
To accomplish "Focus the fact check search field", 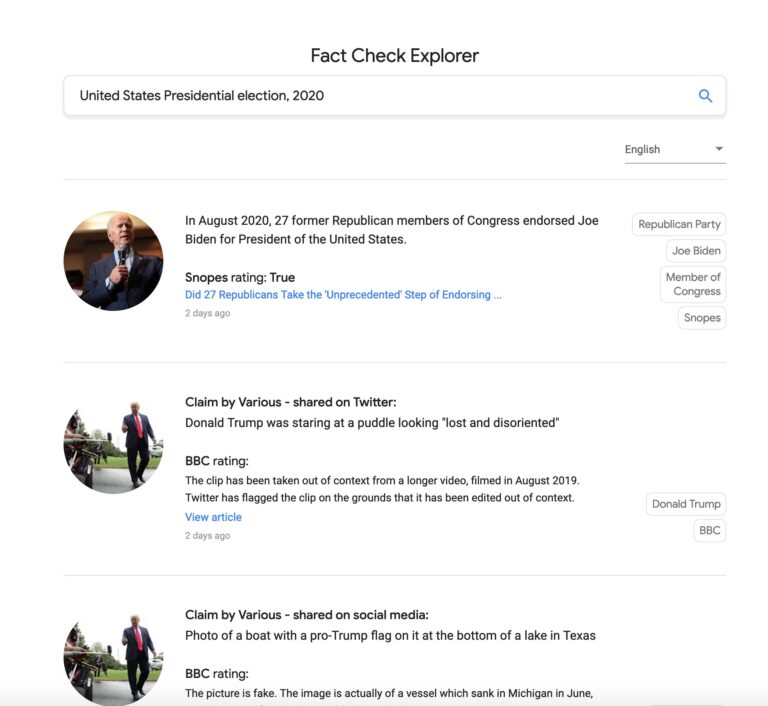I will pos(394,96).
